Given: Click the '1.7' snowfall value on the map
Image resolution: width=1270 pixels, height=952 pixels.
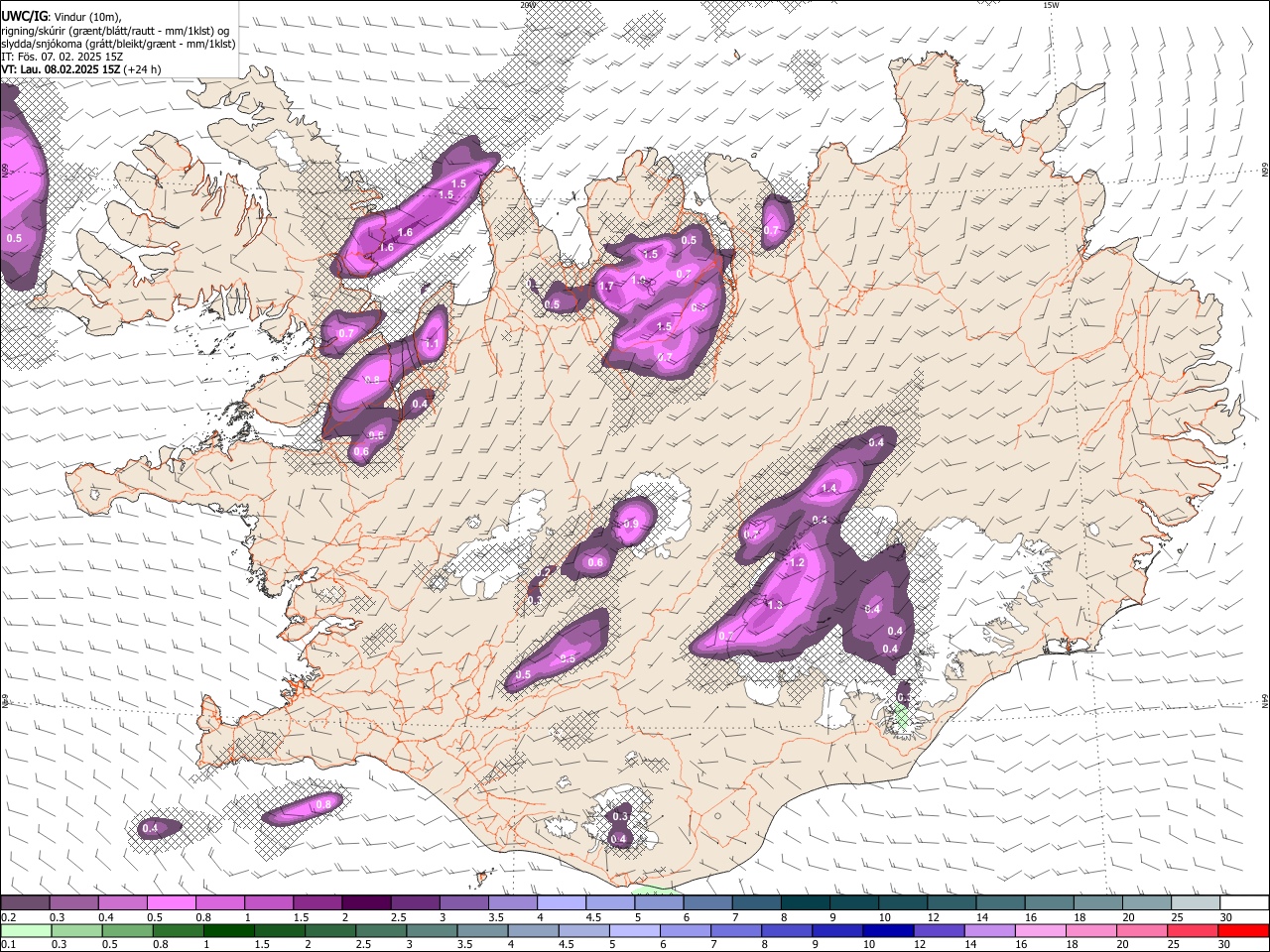Looking at the screenshot, I should click(x=606, y=287).
